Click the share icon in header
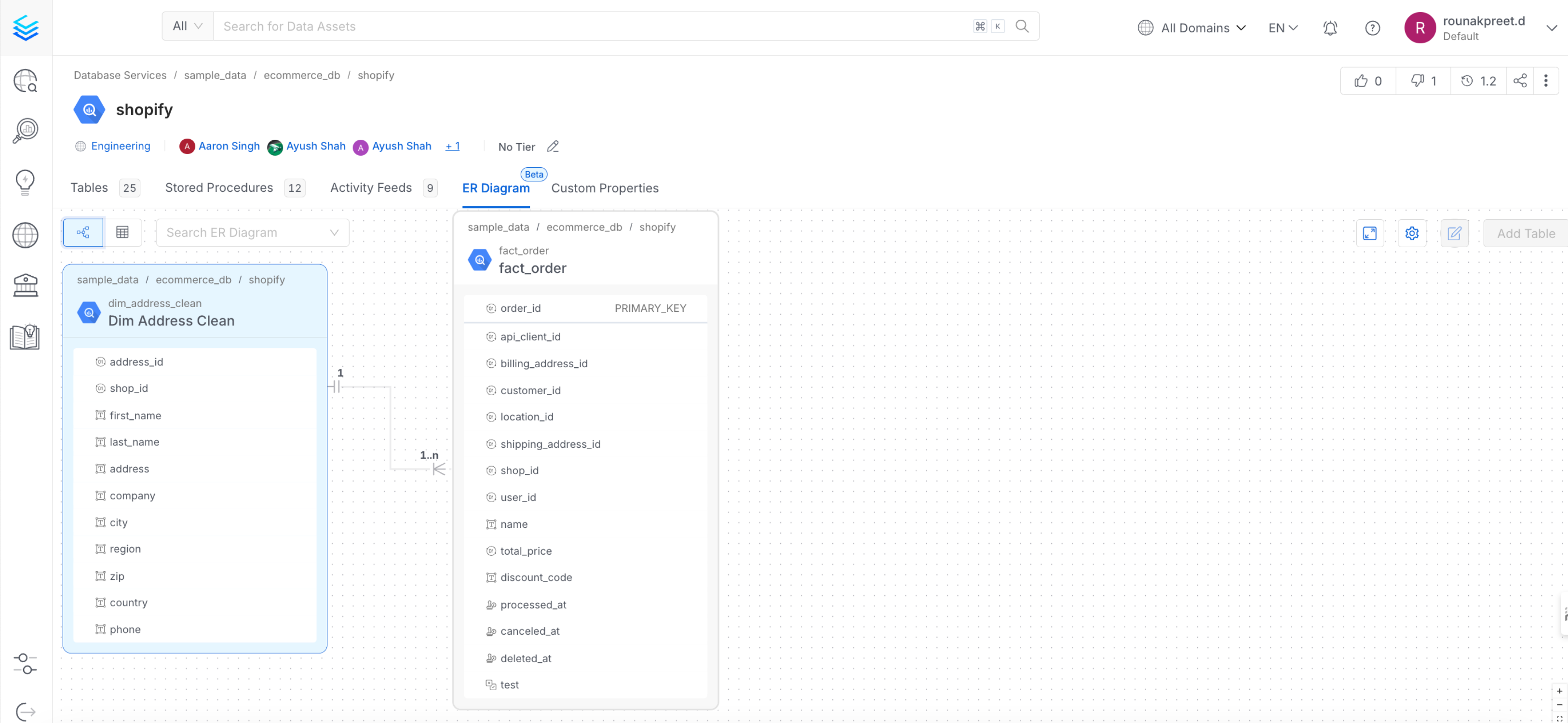The width and height of the screenshot is (1568, 723). pos(1519,81)
